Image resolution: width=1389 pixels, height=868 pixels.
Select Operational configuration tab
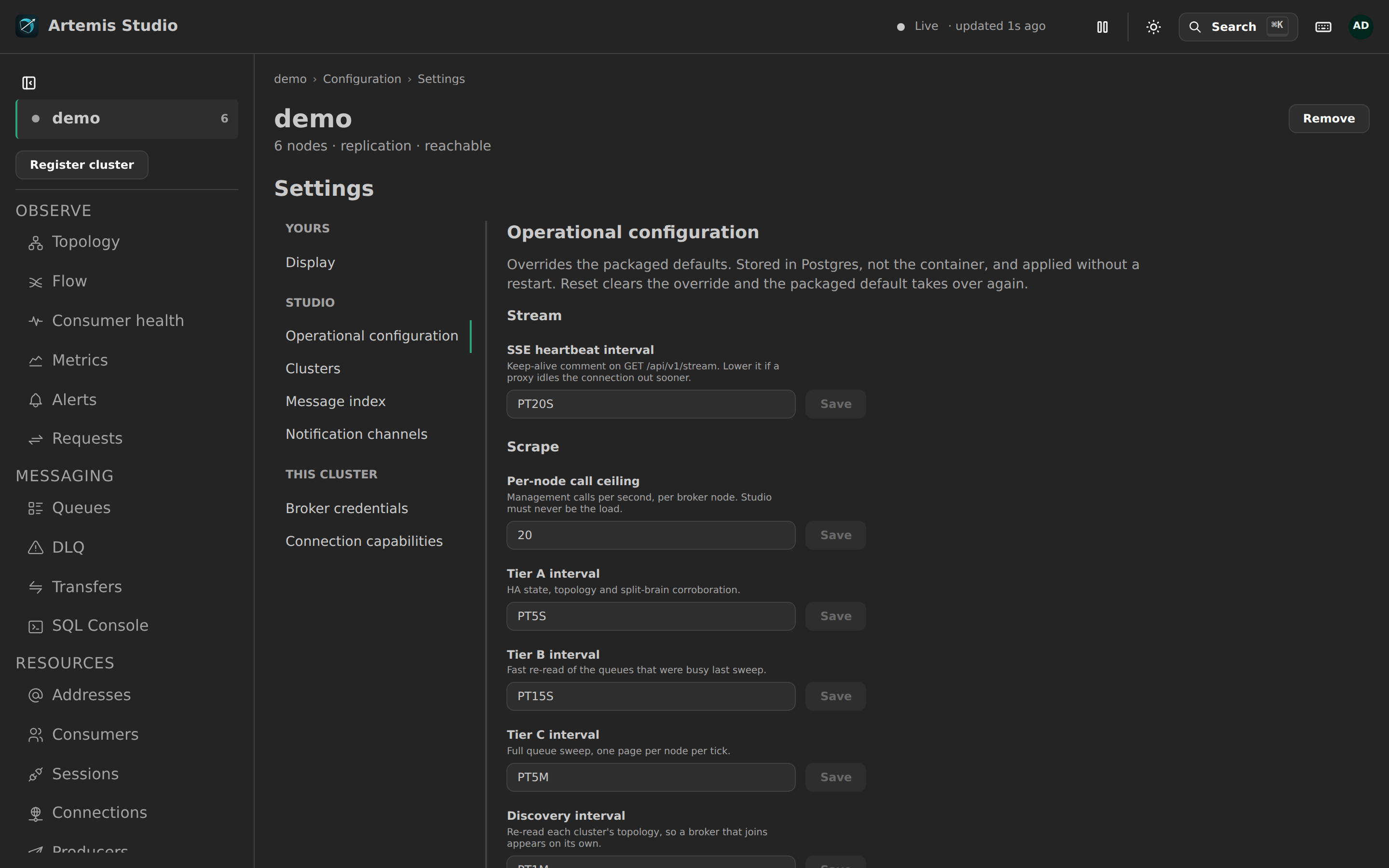(373, 336)
